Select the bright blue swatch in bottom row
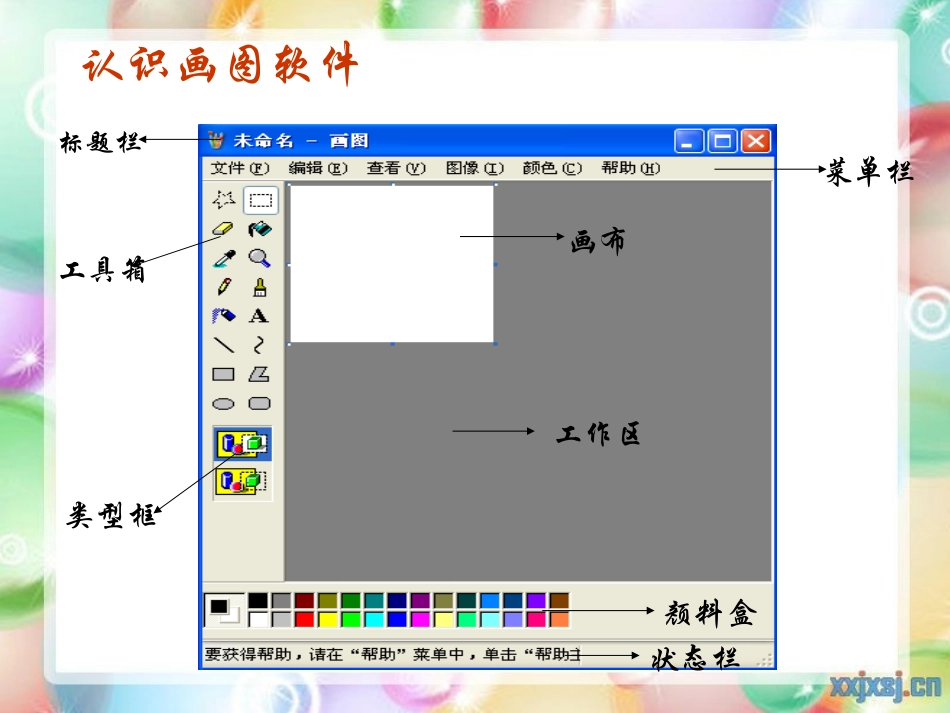The height and width of the screenshot is (713, 950). (397, 619)
